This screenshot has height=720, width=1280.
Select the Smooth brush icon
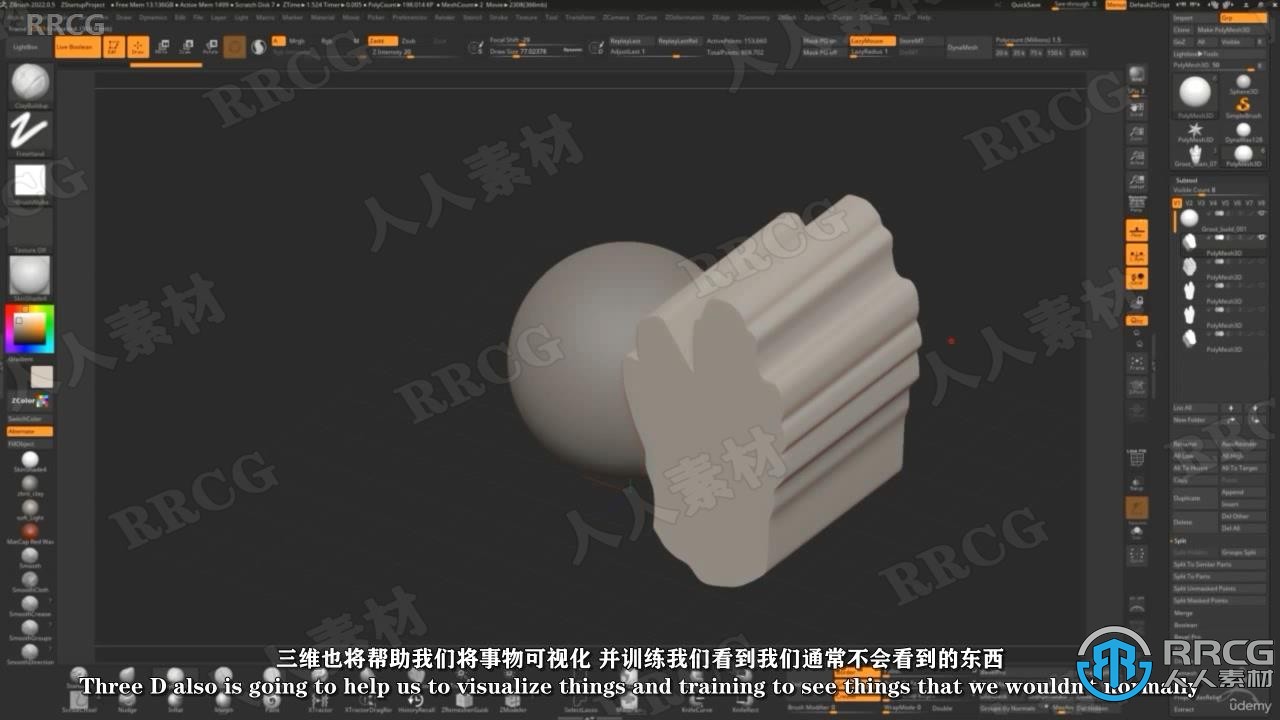(30, 555)
